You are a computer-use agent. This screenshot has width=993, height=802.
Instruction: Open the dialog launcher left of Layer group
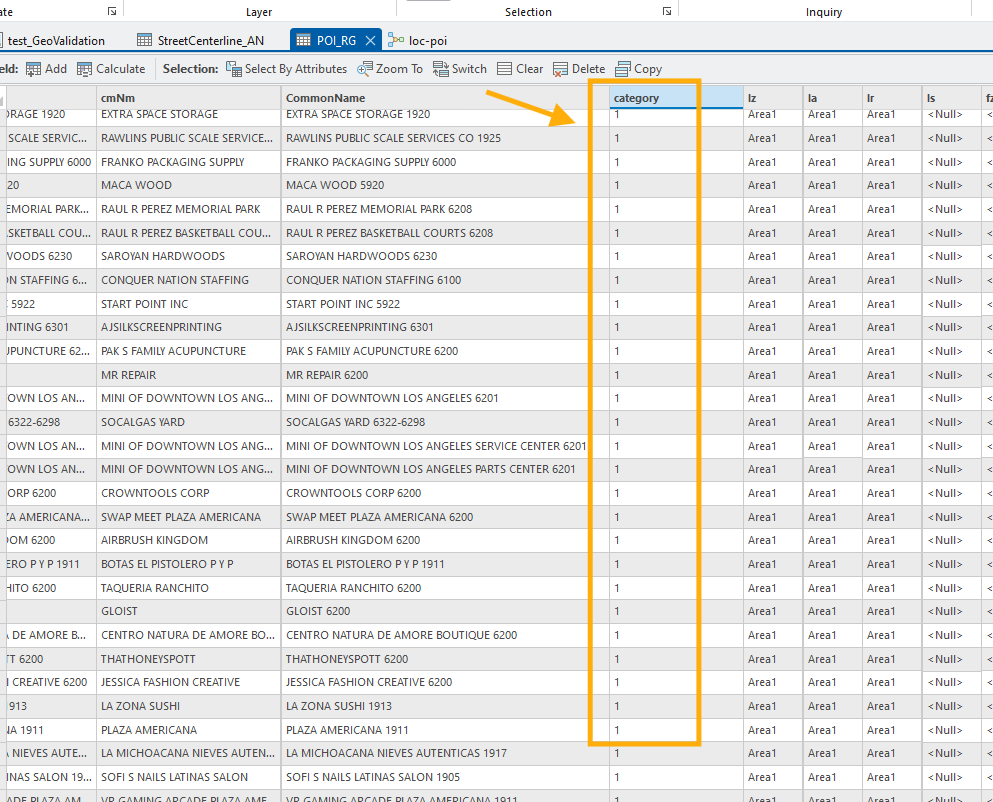coord(111,11)
